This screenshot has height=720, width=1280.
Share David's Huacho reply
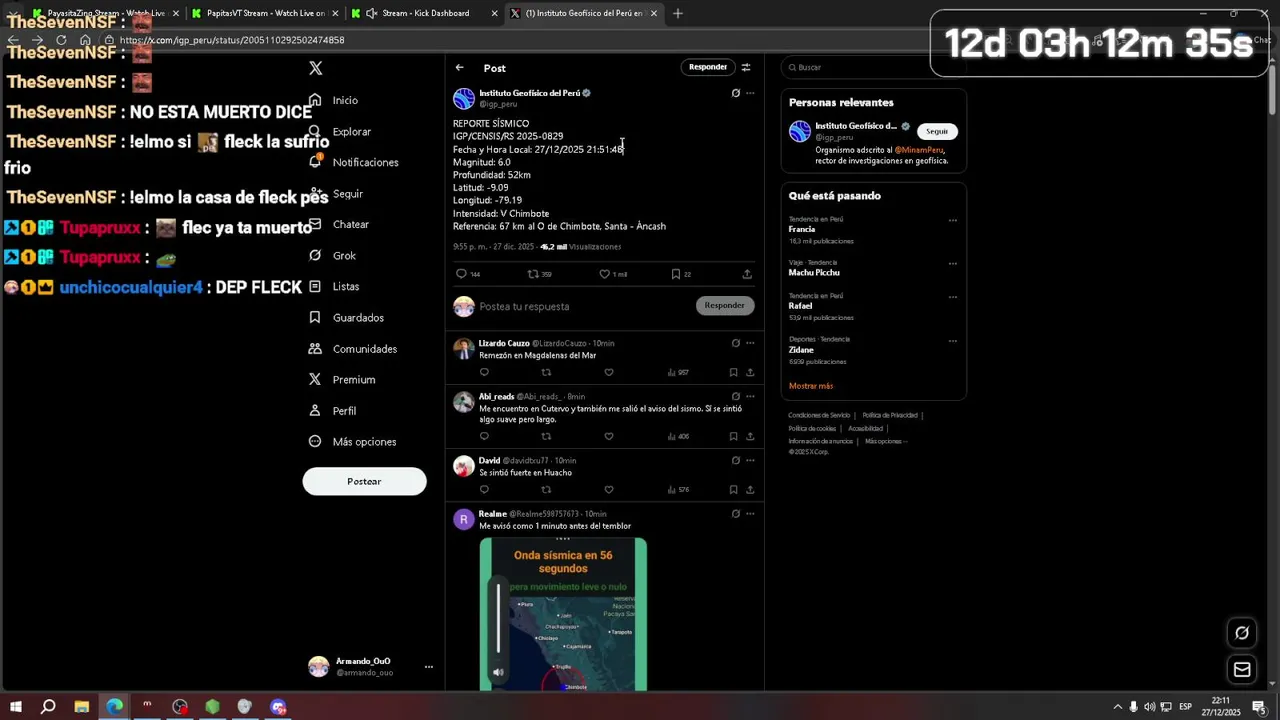750,489
